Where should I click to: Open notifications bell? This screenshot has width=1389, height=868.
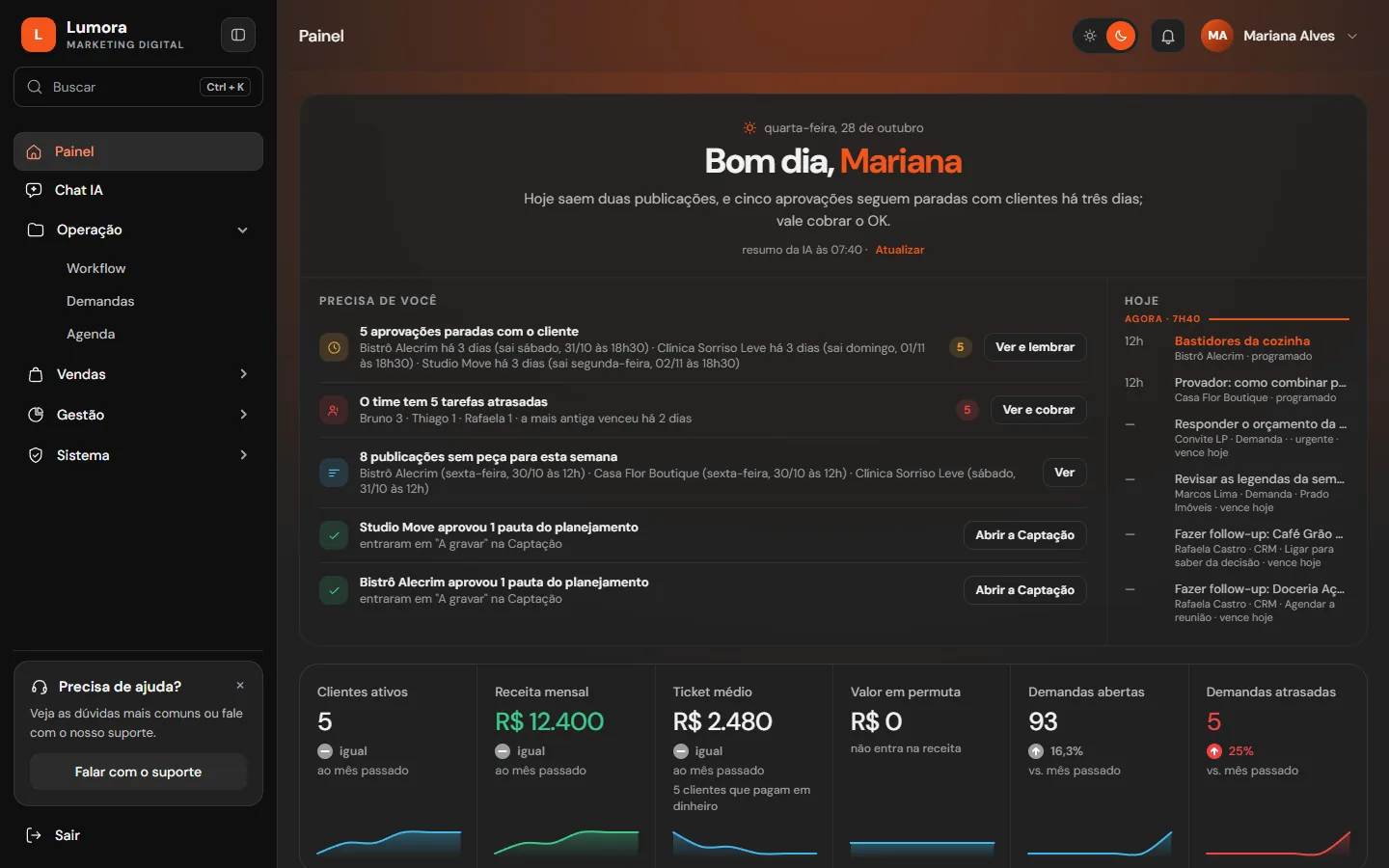pos(1168,36)
